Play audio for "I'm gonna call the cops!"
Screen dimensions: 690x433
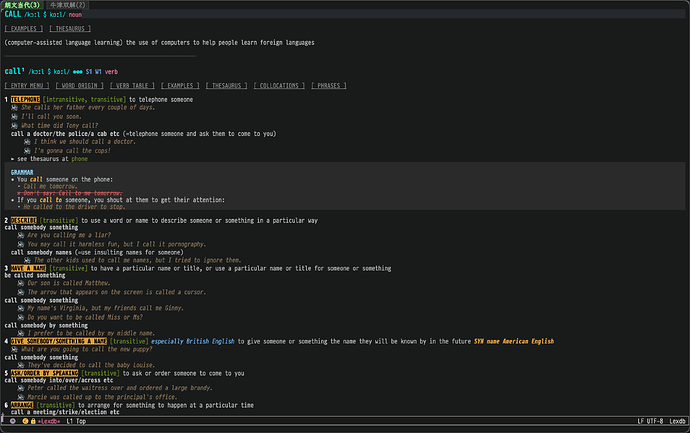29,150
